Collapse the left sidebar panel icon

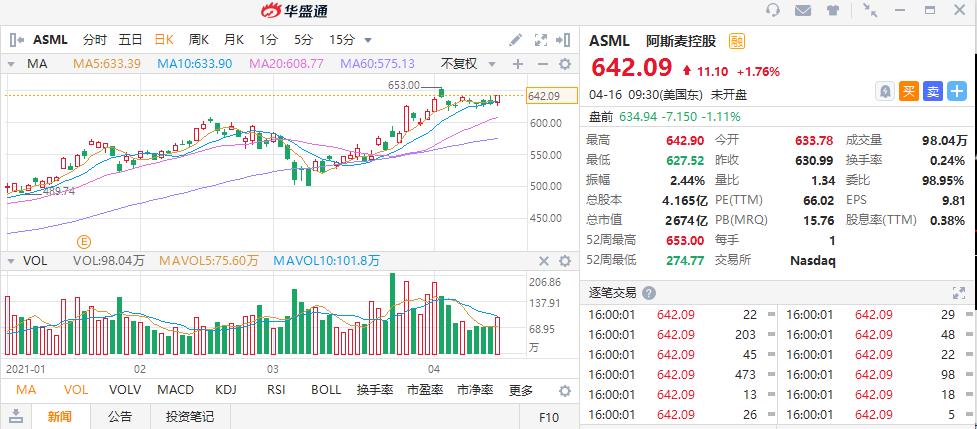pos(16,40)
